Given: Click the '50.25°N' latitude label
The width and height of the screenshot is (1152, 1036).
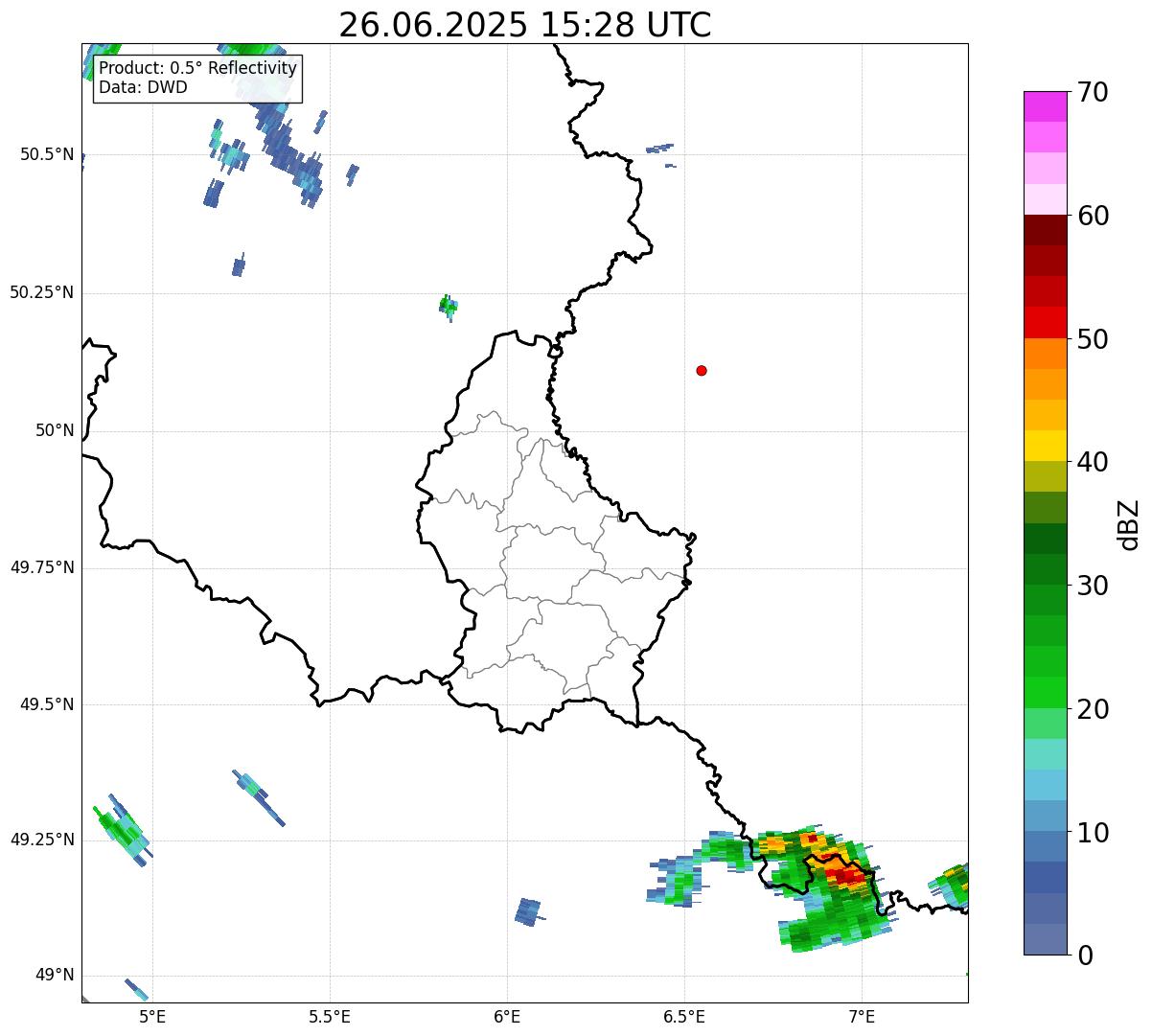Looking at the screenshot, I should tap(41, 292).
